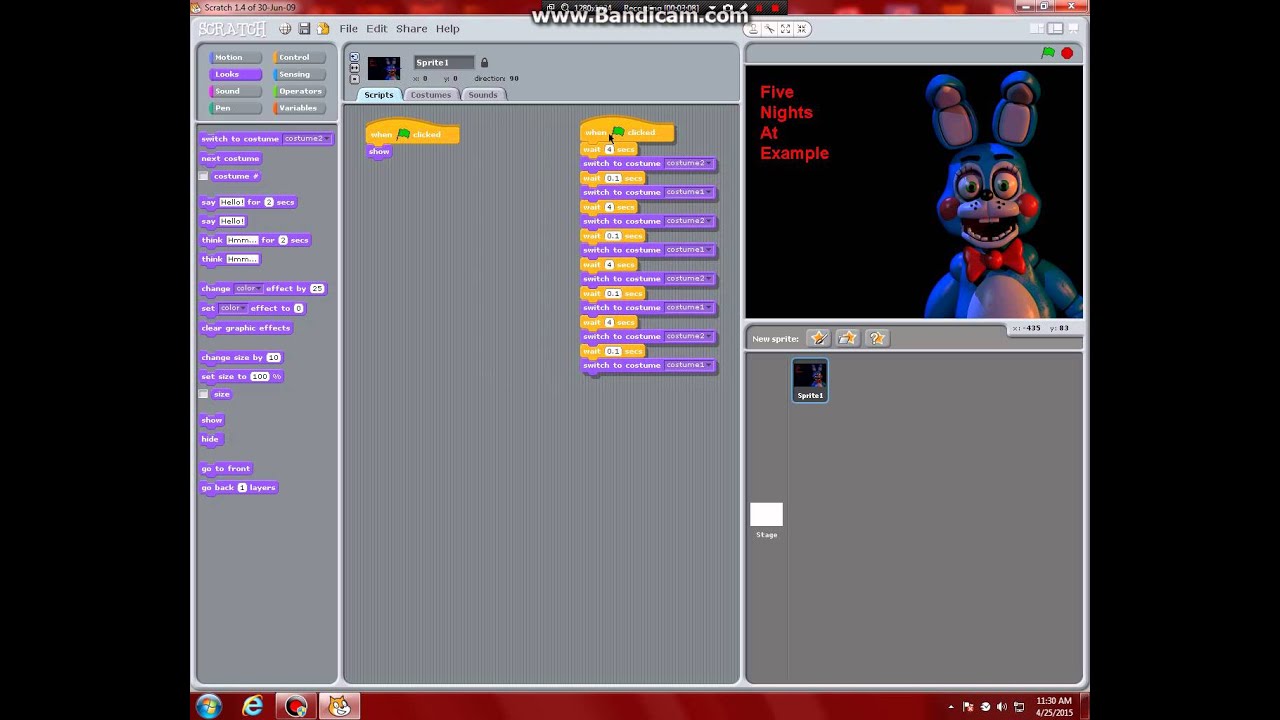Open the File menu
The image size is (1280, 720).
tap(348, 29)
